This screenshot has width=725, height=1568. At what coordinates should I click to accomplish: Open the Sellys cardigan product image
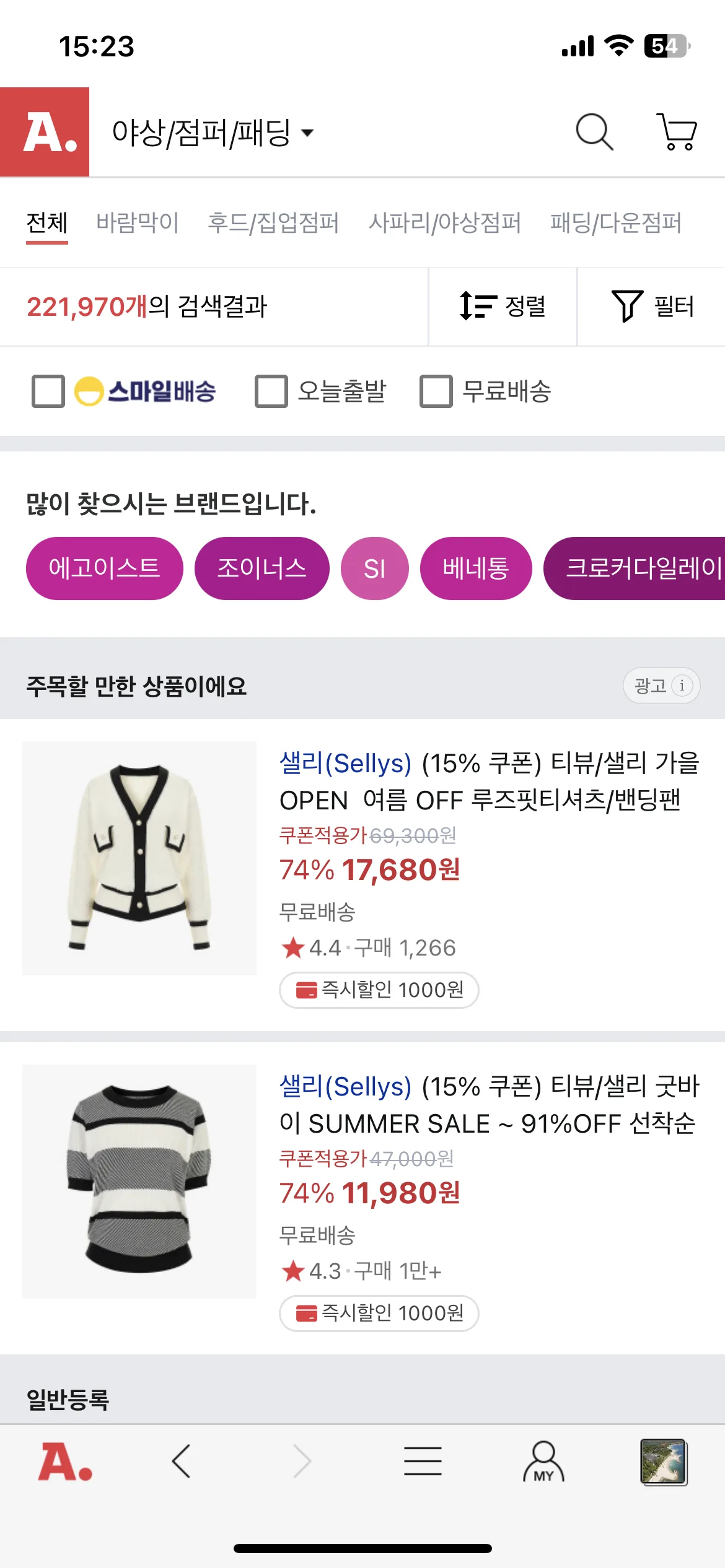(139, 858)
